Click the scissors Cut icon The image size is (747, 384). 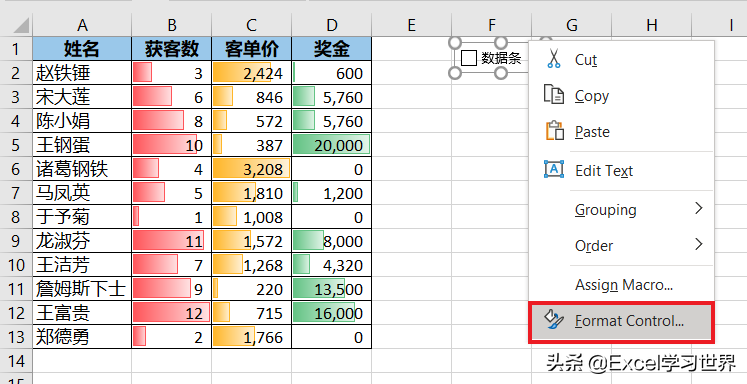pos(553,59)
